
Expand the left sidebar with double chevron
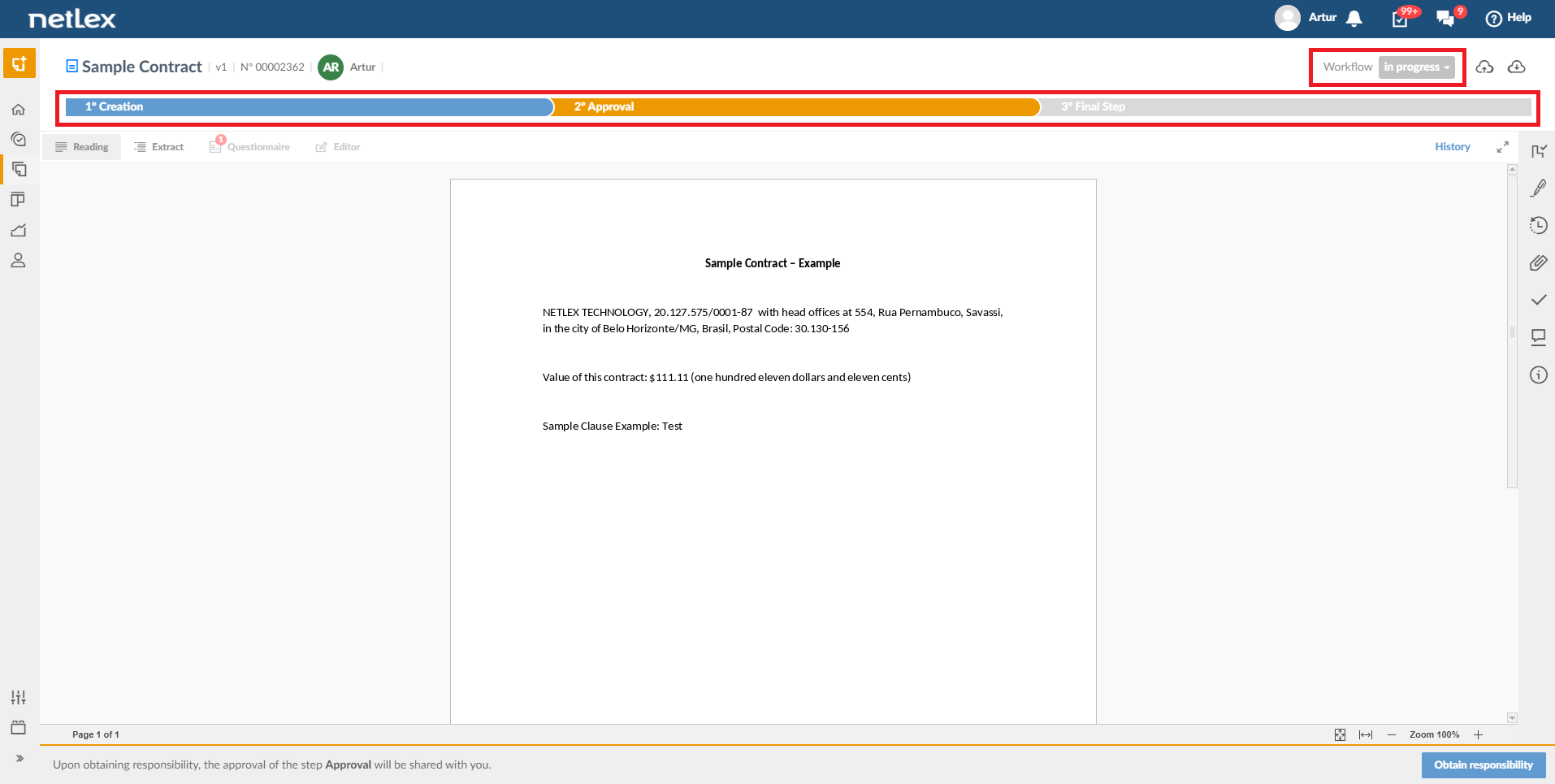coord(19,758)
